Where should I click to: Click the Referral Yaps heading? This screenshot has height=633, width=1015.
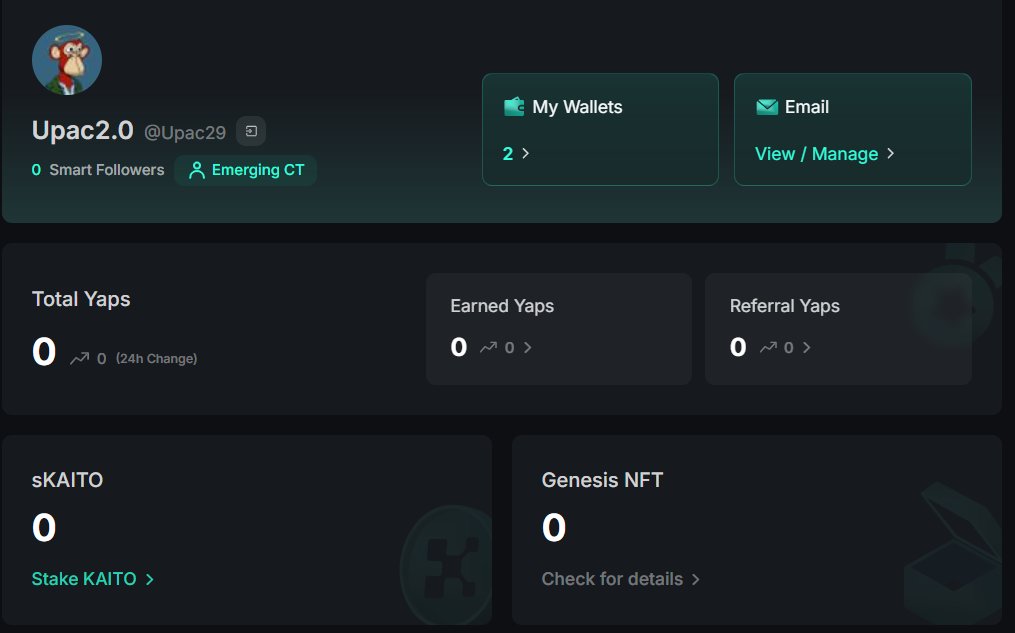click(x=785, y=305)
